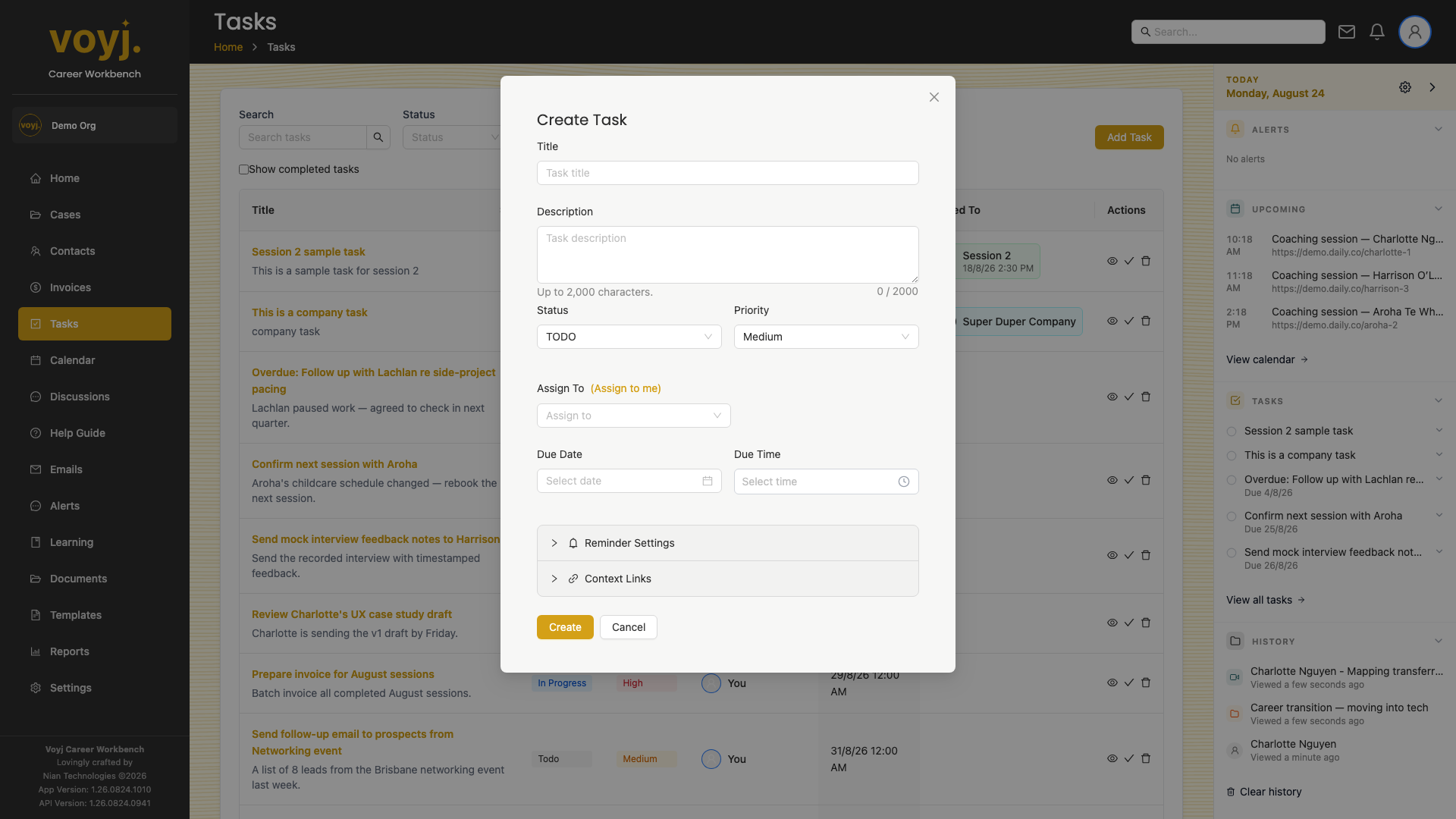Click Cancel in Create Task dialog
The width and height of the screenshot is (1456, 819).
pyautogui.click(x=629, y=627)
